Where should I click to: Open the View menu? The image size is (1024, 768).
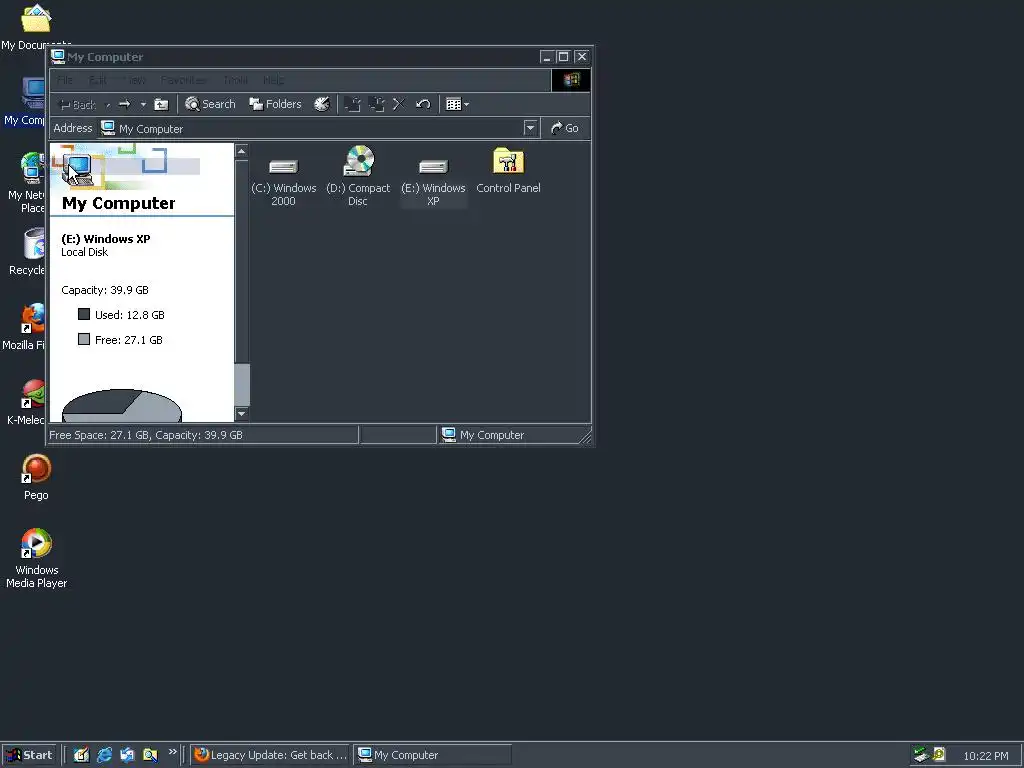(x=135, y=80)
